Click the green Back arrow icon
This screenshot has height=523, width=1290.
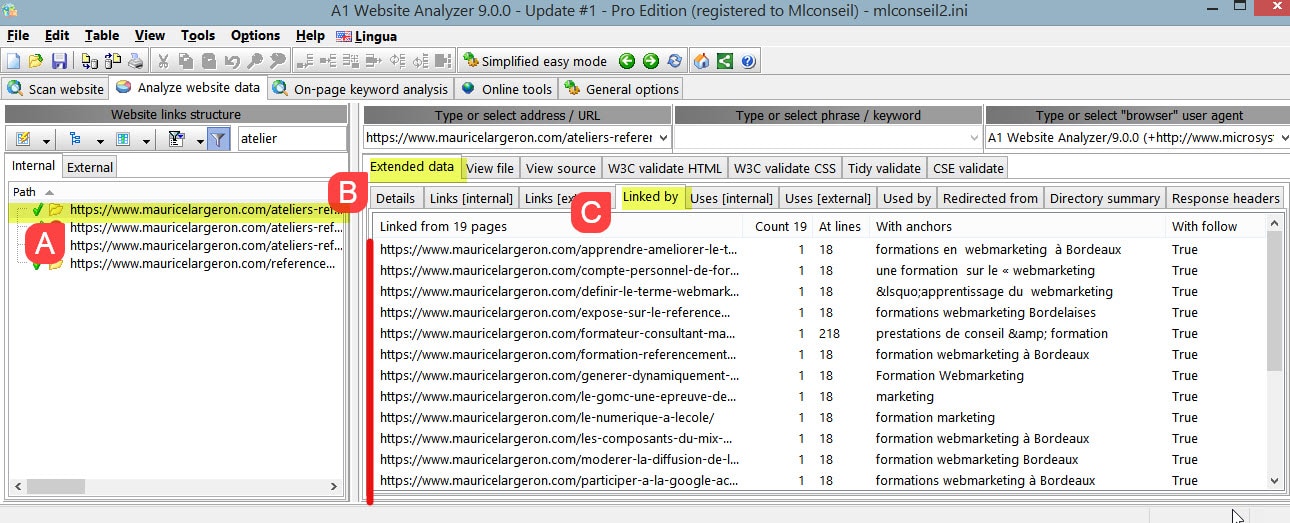pyautogui.click(x=627, y=61)
